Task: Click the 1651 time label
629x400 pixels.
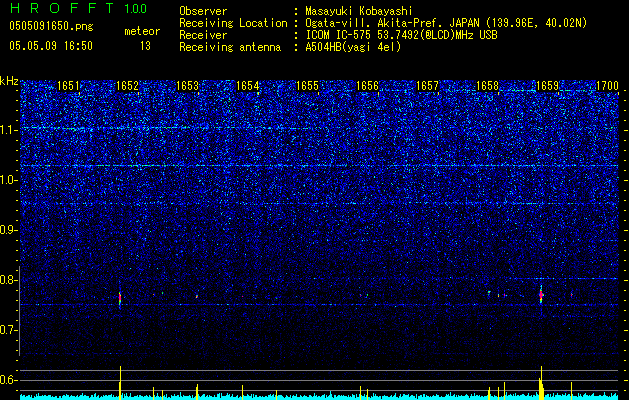Action: click(68, 87)
